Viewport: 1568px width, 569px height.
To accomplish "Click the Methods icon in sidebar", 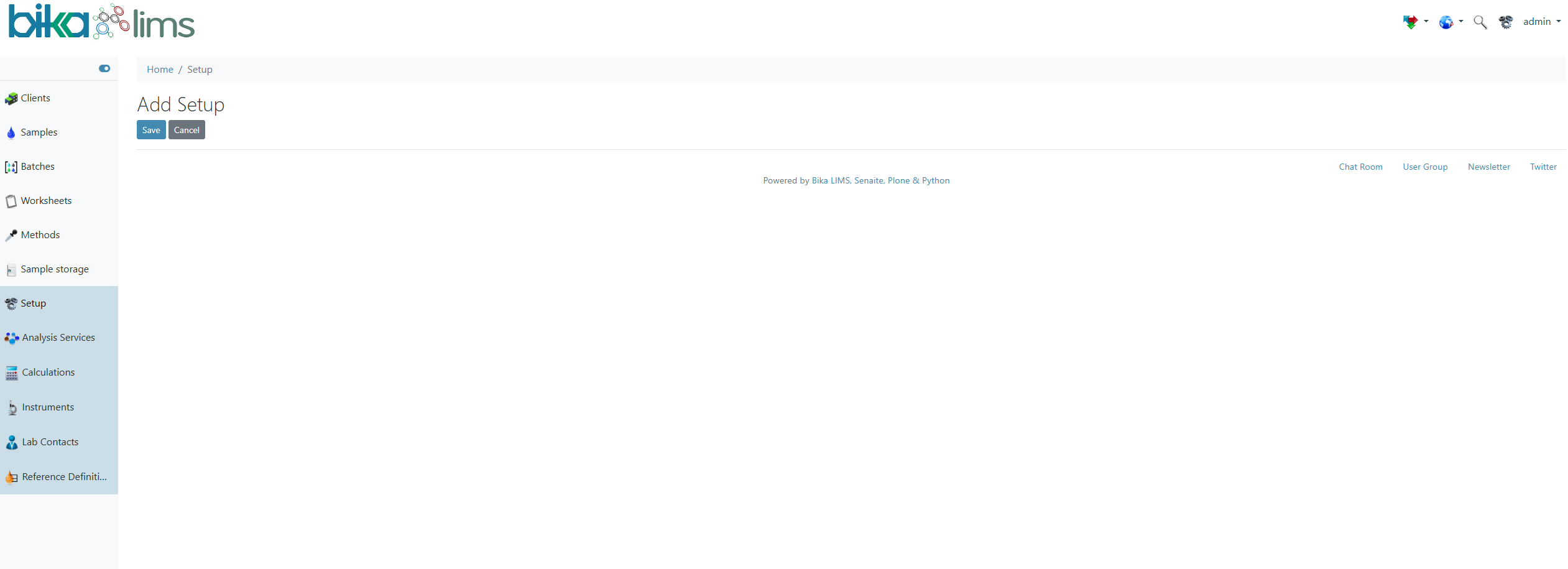I will pyautogui.click(x=11, y=236).
